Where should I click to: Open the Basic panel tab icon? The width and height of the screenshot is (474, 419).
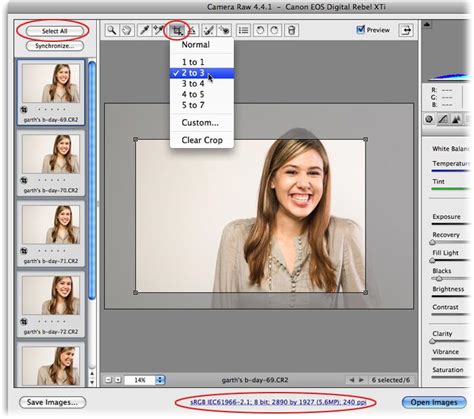pos(429,119)
